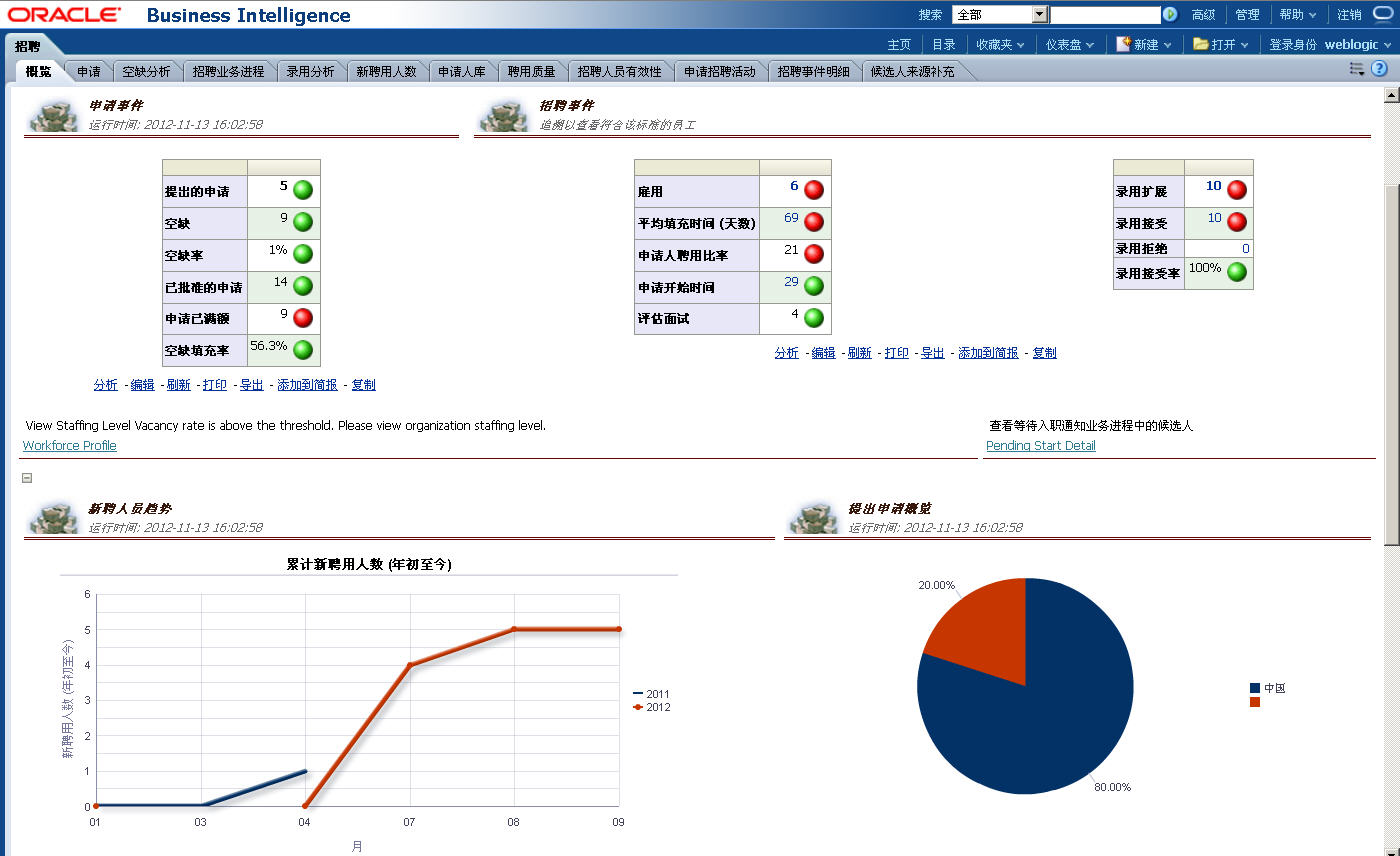Open the Workforce Profile link
This screenshot has width=1400, height=856.
tap(69, 446)
